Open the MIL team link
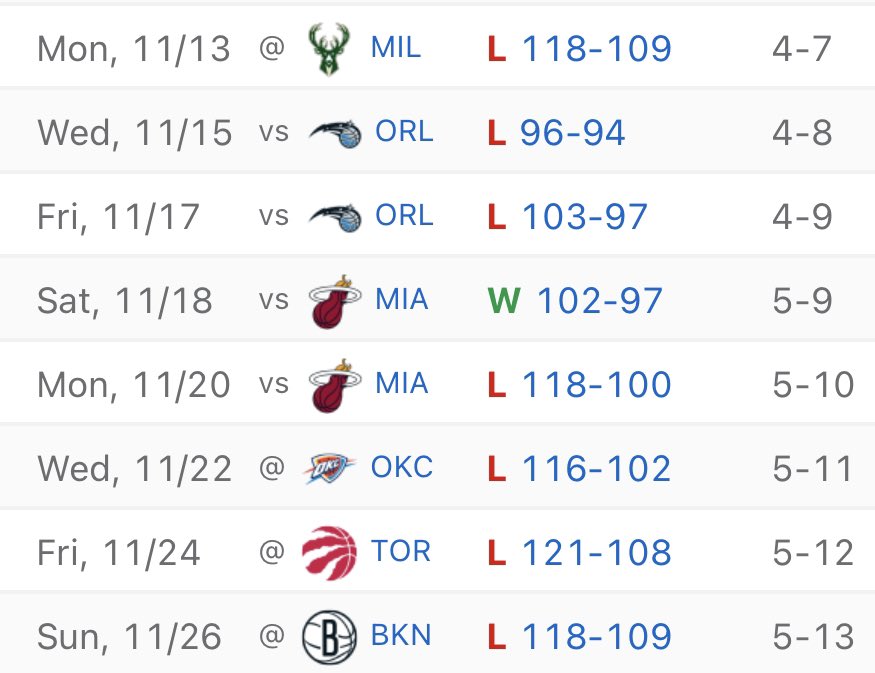The image size is (875, 673). (396, 47)
